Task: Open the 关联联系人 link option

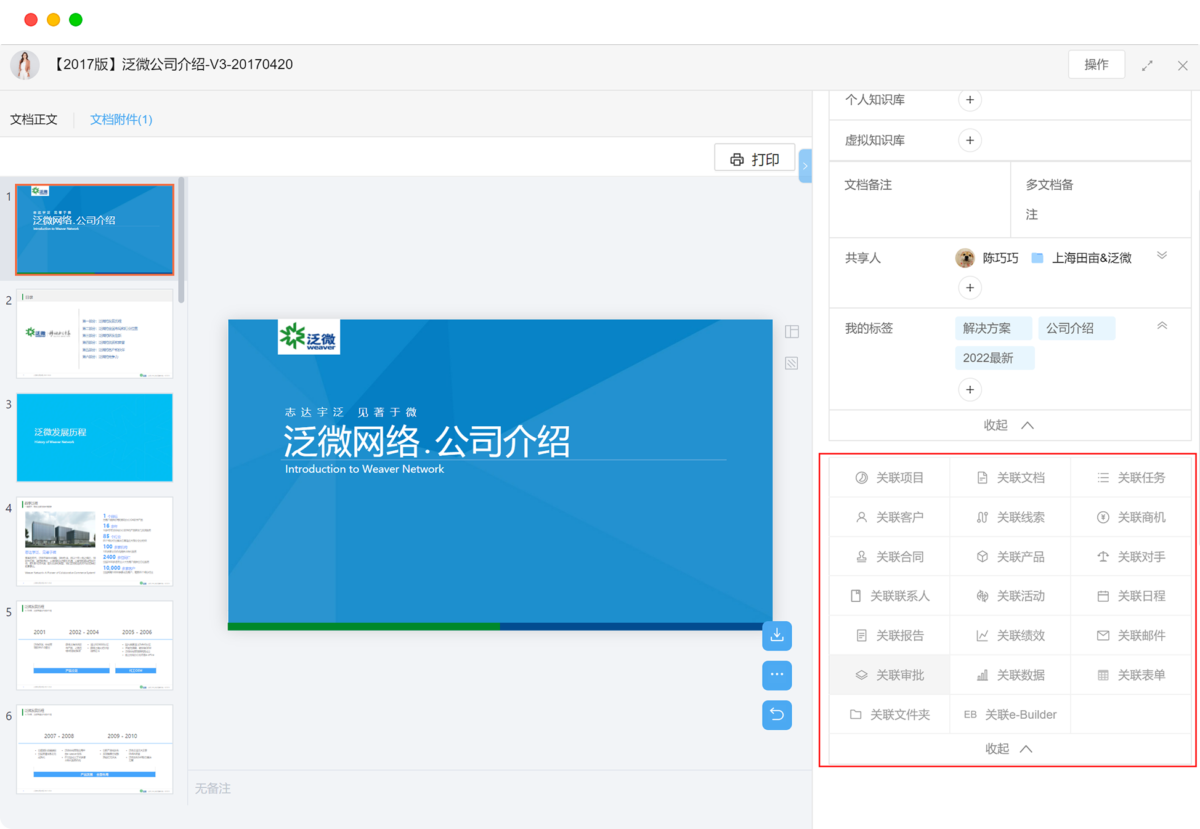Action: pos(890,596)
